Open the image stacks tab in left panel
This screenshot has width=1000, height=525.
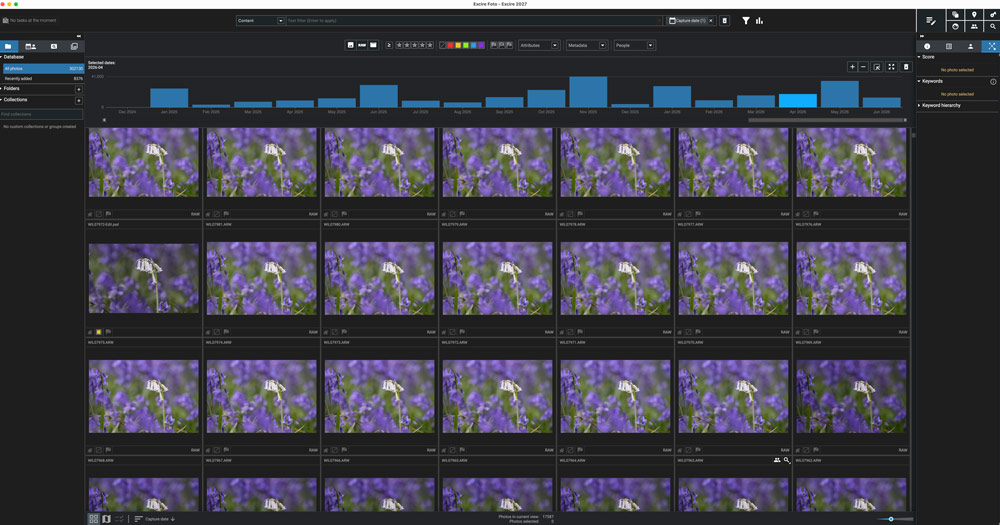(x=74, y=46)
